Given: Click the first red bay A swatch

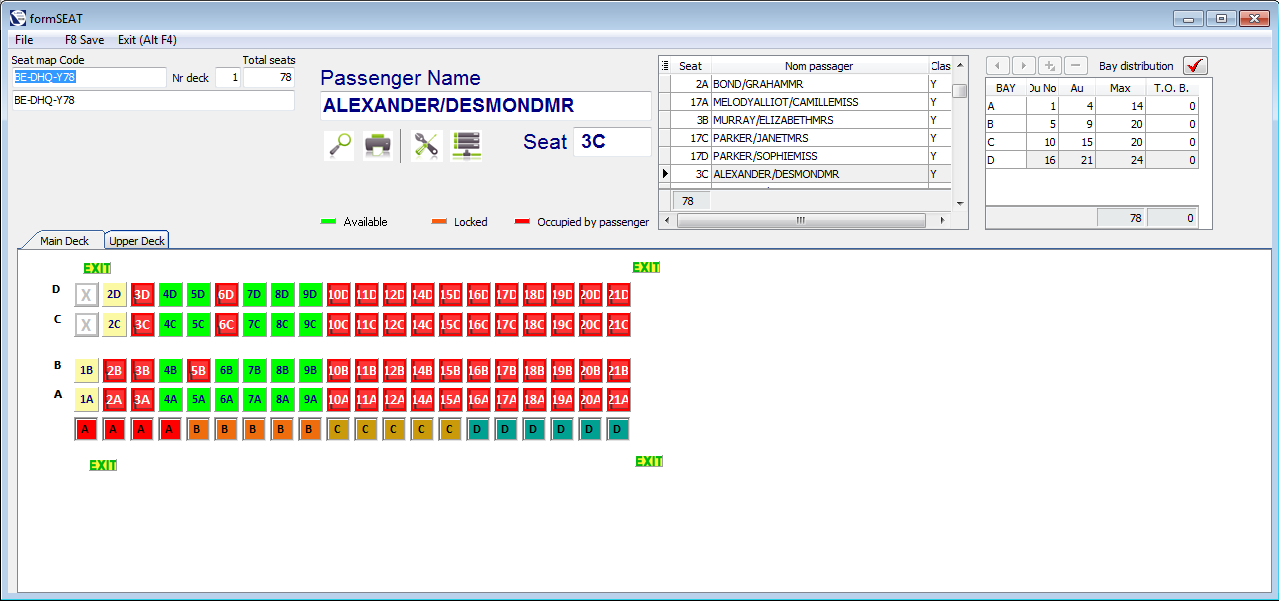Looking at the screenshot, I should (87, 430).
